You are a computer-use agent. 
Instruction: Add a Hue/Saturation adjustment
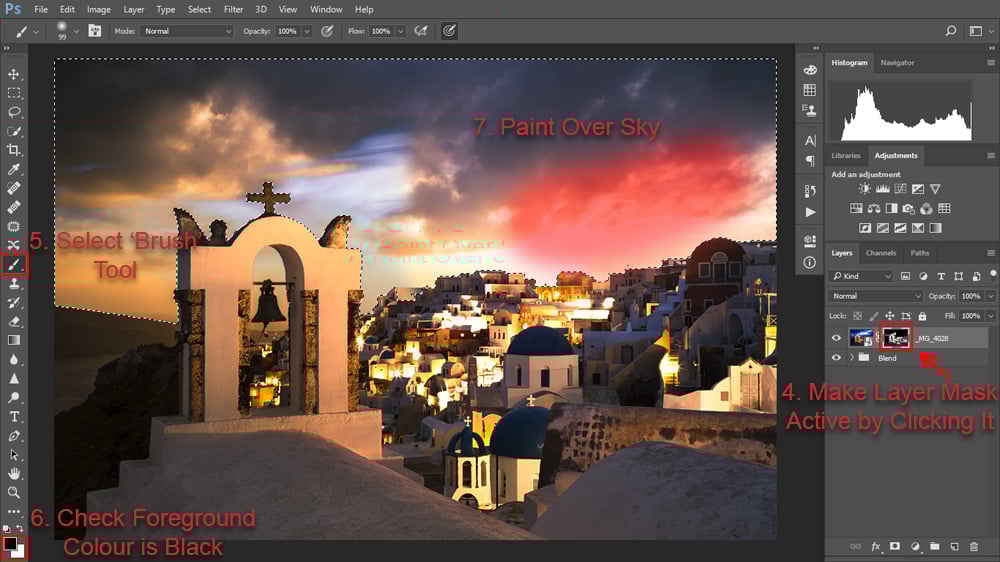click(856, 209)
